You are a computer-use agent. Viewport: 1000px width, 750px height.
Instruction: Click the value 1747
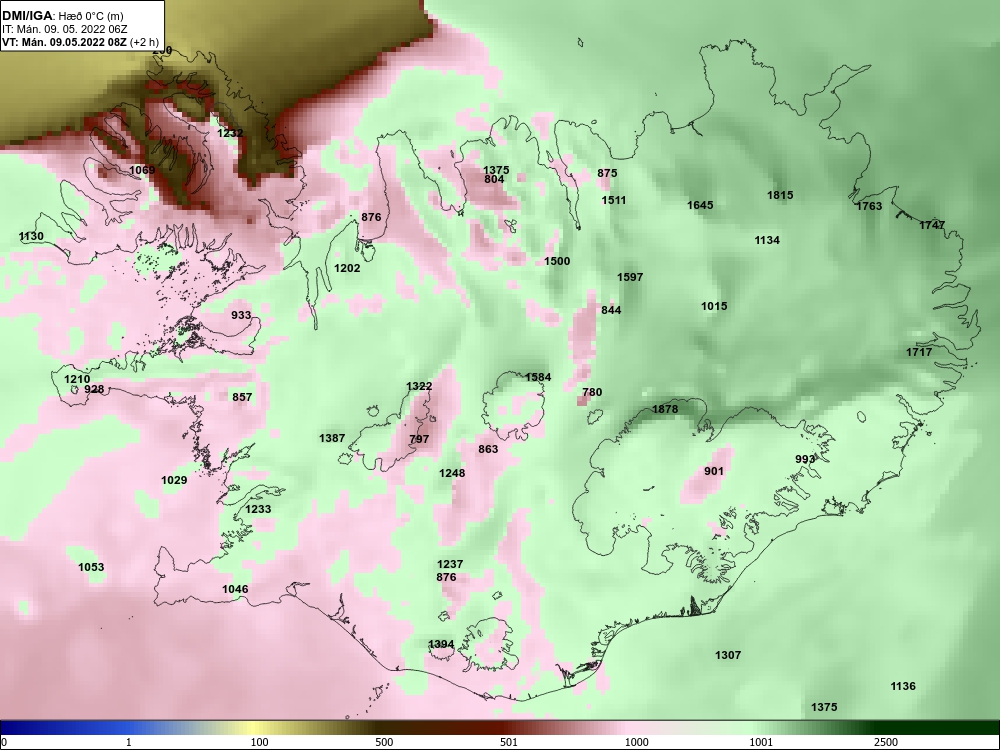pos(932,225)
